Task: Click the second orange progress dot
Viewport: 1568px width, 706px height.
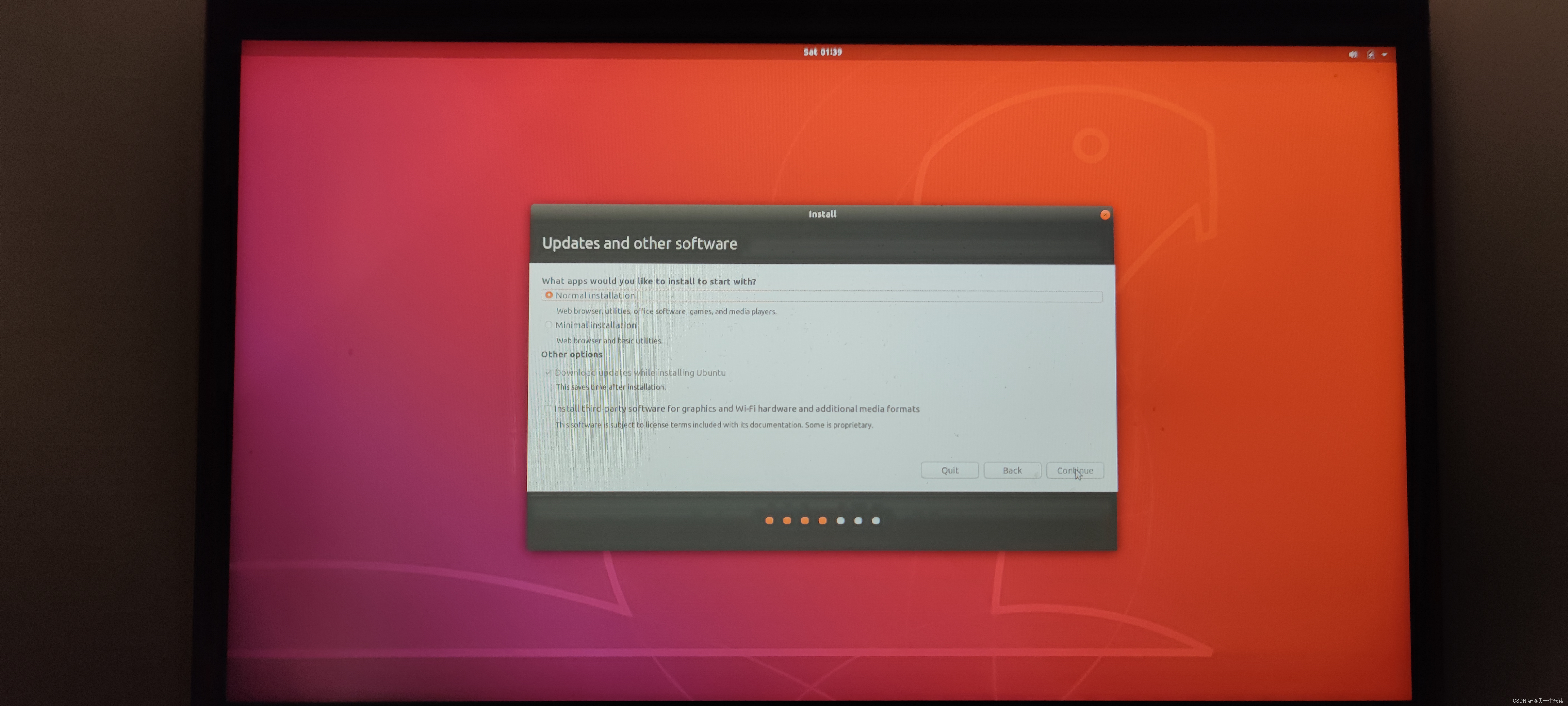Action: (x=787, y=520)
